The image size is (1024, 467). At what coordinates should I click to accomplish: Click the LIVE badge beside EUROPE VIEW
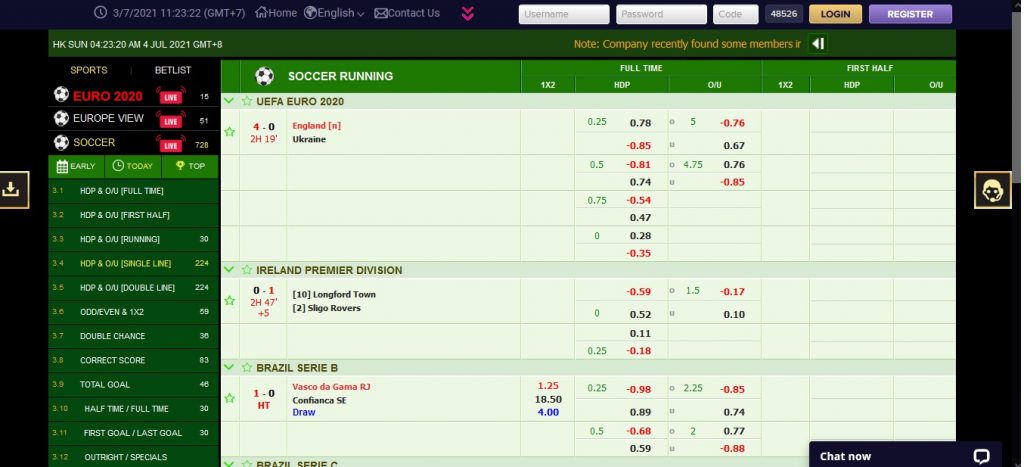[x=170, y=121]
